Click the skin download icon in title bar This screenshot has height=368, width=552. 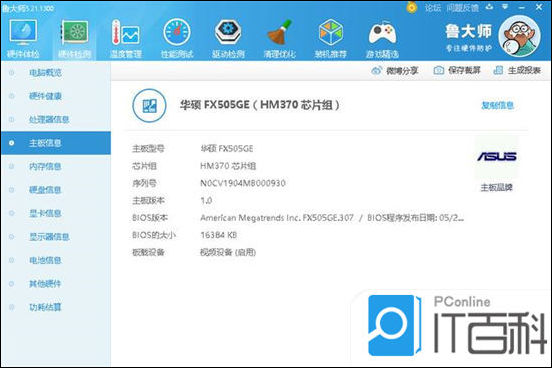click(489, 7)
